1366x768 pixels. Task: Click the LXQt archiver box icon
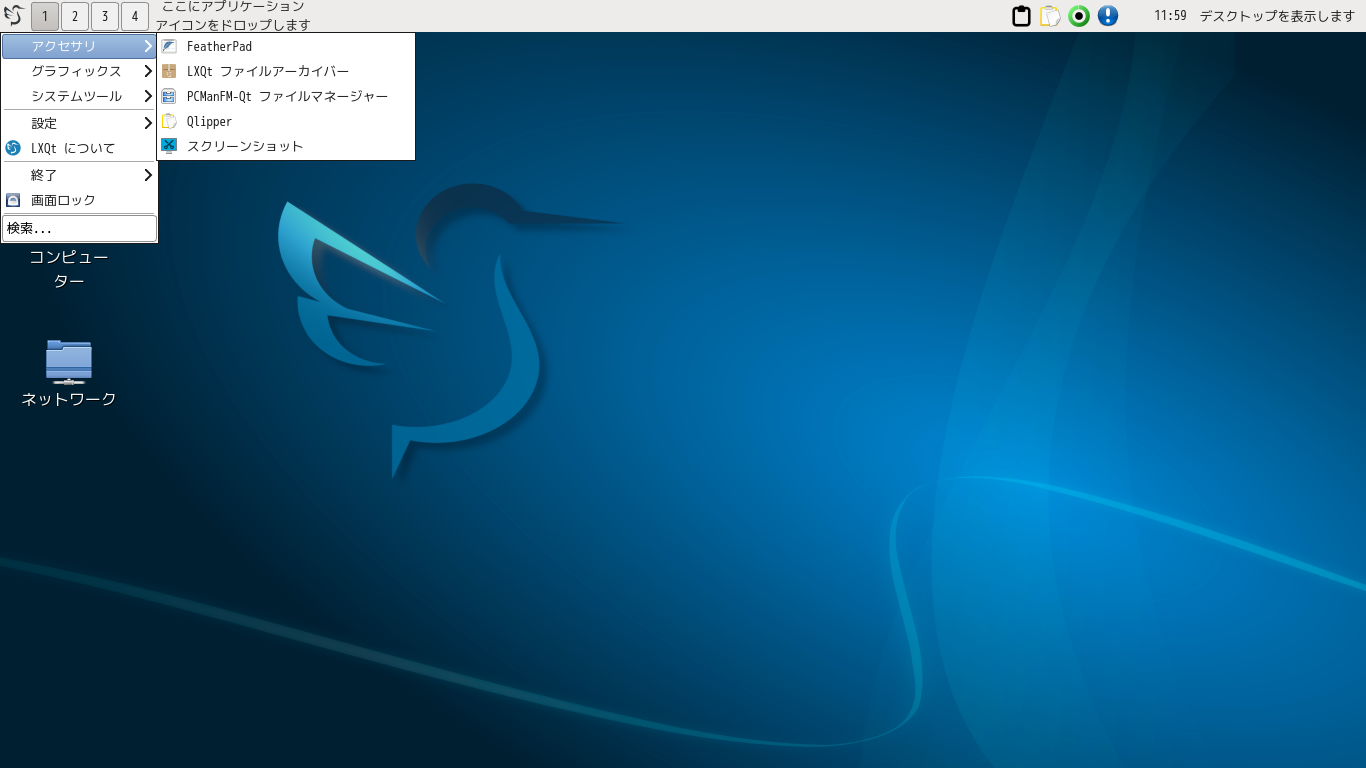pos(169,71)
